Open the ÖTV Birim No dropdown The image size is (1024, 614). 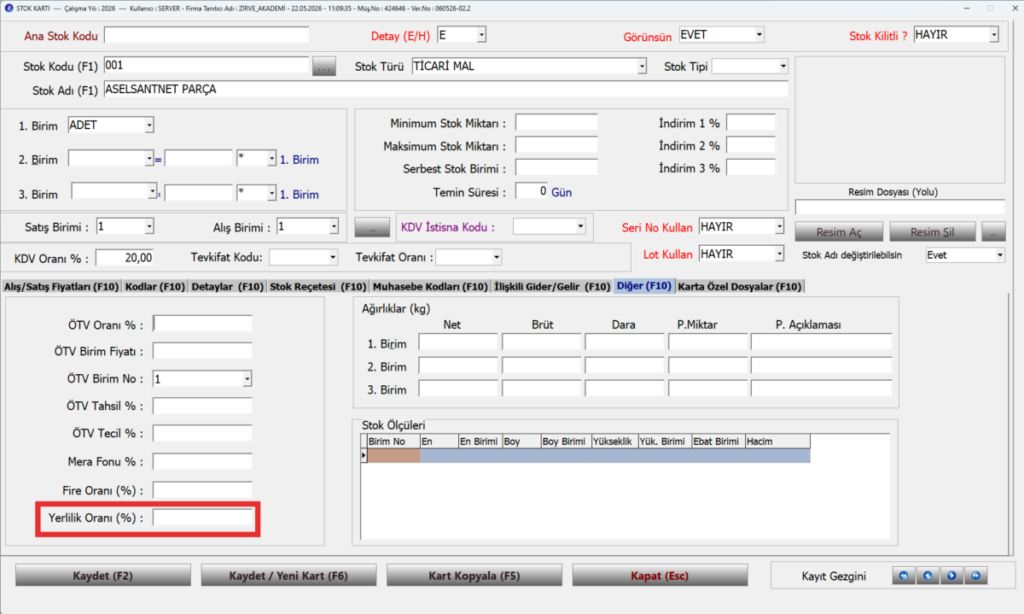247,379
